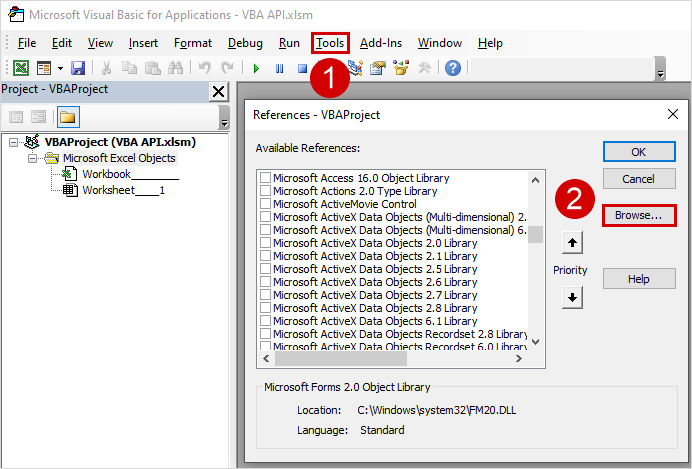This screenshot has width=692, height=469.
Task: Close the Project pane with X
Action: point(218,91)
